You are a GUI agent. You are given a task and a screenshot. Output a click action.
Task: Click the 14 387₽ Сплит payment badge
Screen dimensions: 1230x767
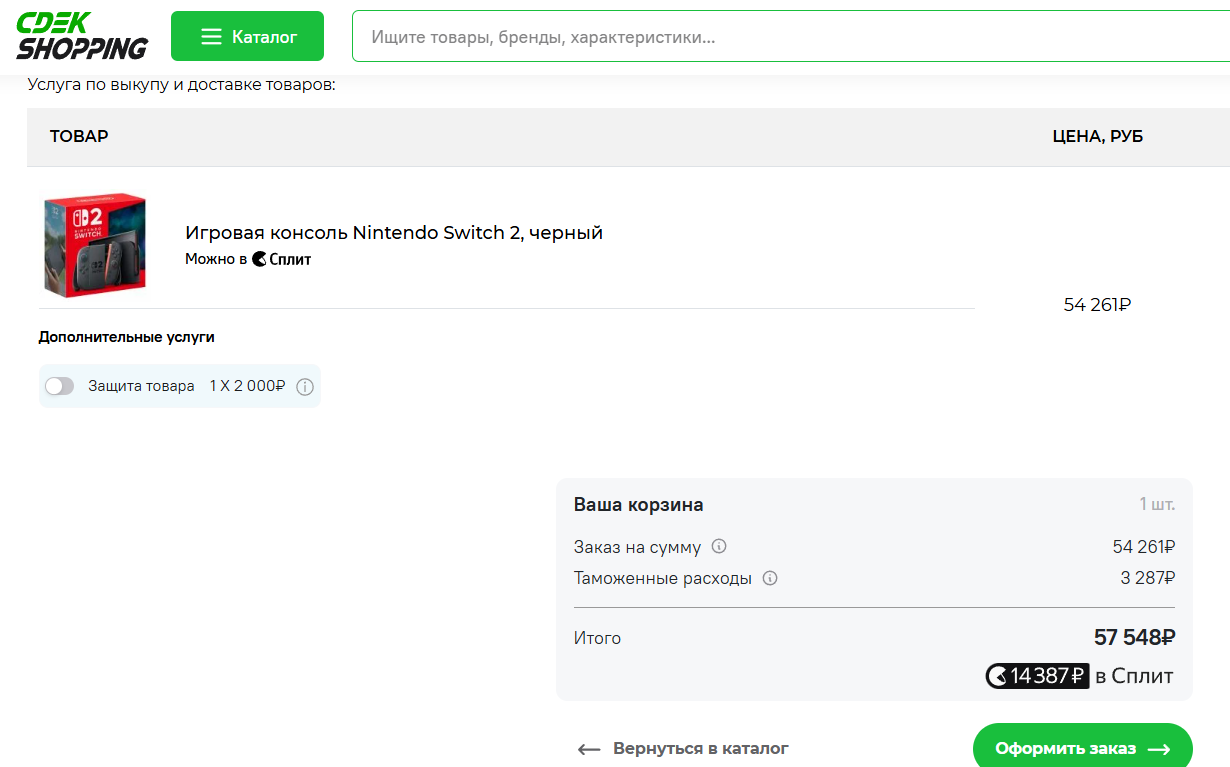tap(1037, 676)
